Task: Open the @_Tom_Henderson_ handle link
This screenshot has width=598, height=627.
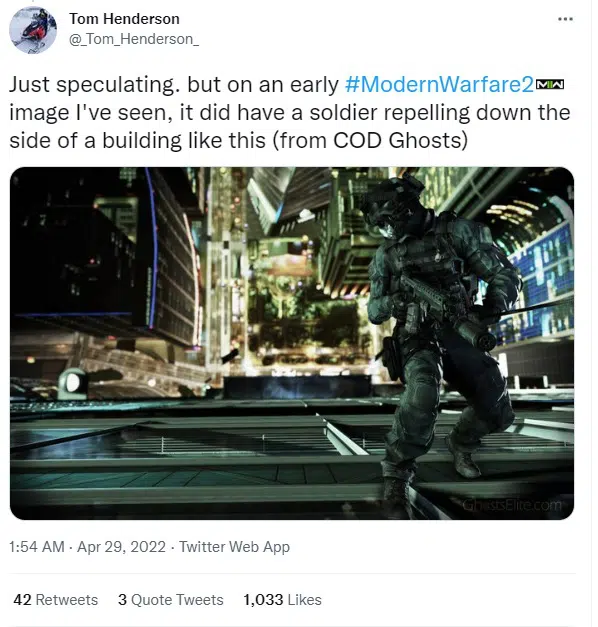Action: click(134, 39)
